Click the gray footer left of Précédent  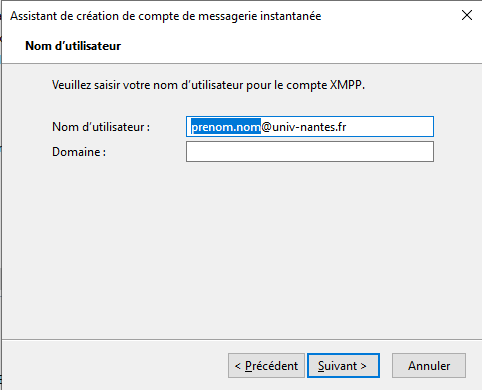[115, 366]
